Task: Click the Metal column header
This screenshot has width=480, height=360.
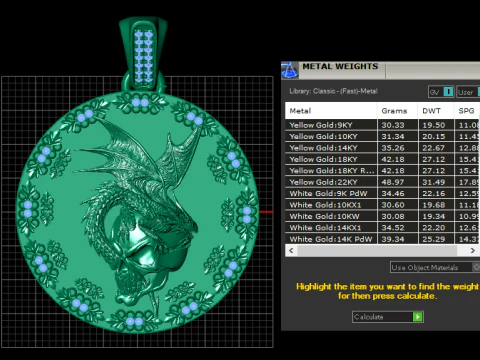Action: [331, 111]
